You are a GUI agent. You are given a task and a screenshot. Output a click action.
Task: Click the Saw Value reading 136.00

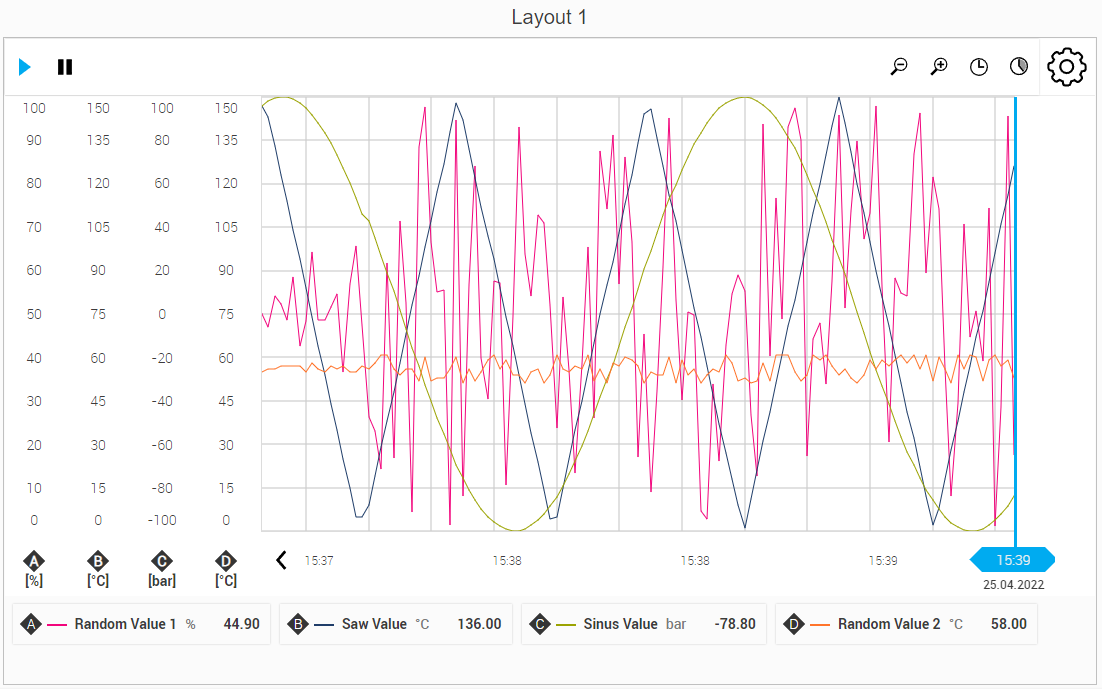[x=479, y=624]
